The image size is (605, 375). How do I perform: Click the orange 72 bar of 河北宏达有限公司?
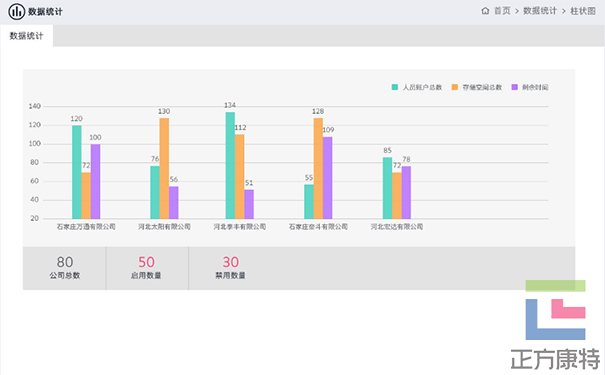397,196
